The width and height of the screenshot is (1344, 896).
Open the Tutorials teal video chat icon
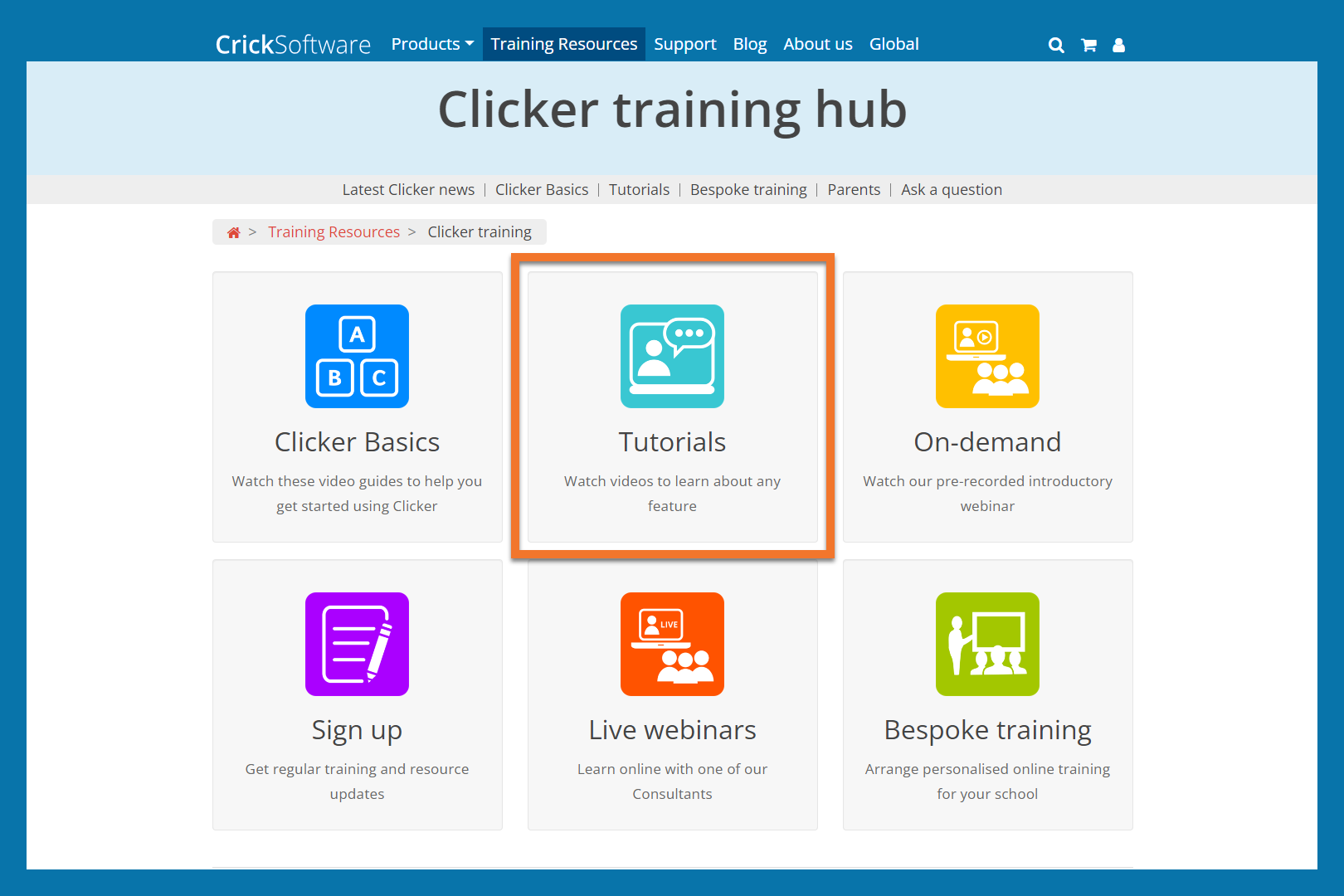672,356
